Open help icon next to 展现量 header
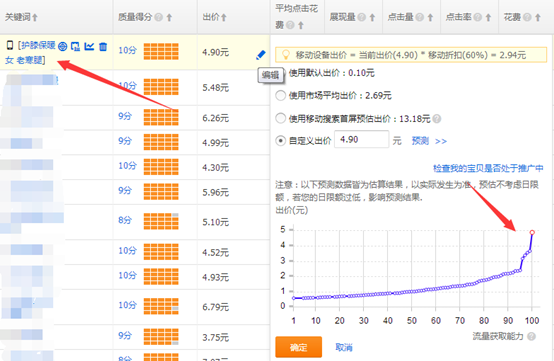 (x=361, y=17)
